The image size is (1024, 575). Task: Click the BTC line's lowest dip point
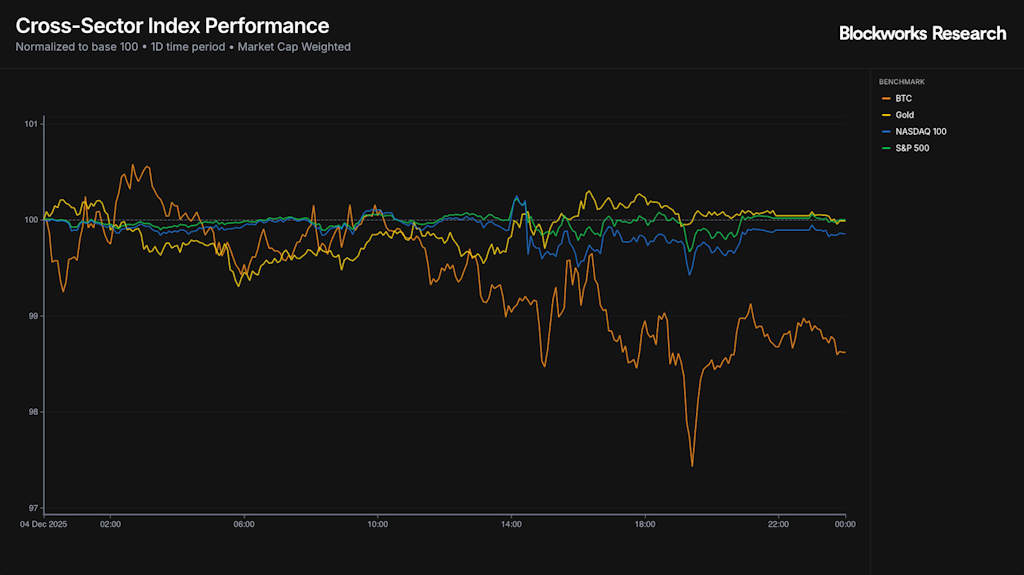pyautogui.click(x=692, y=465)
